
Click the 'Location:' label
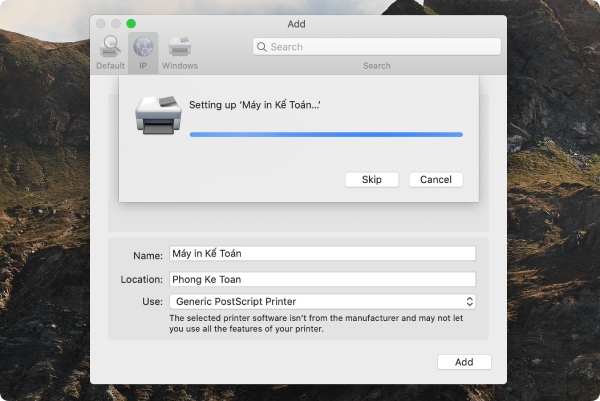click(142, 280)
